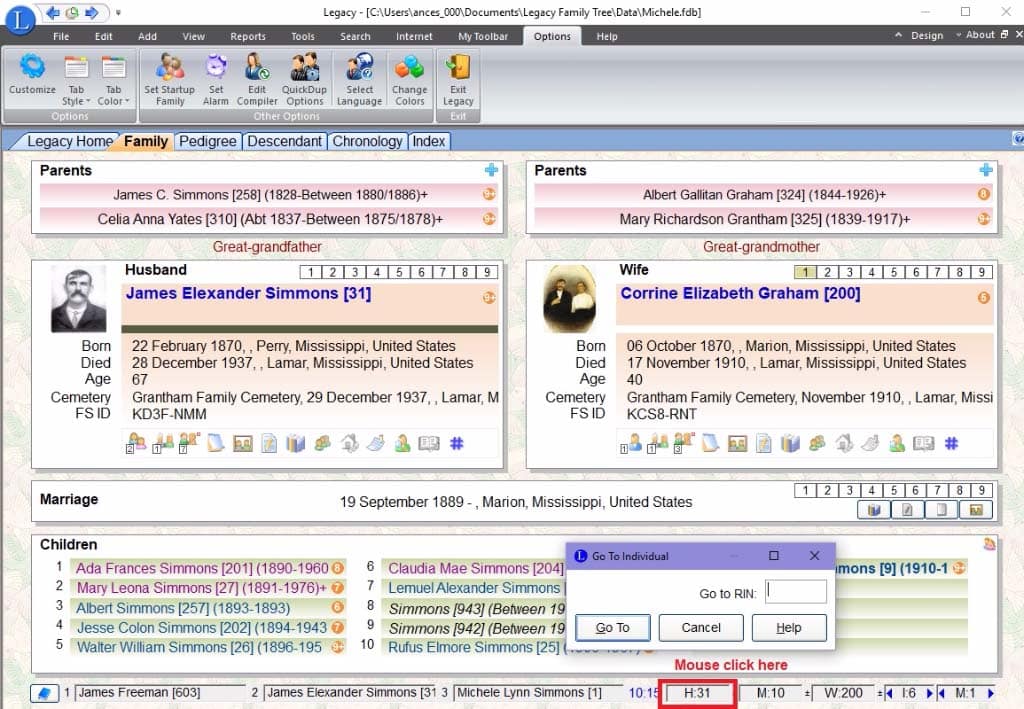Toggle husband tag 1
Image resolution: width=1024 pixels, height=709 pixels.
(x=311, y=272)
